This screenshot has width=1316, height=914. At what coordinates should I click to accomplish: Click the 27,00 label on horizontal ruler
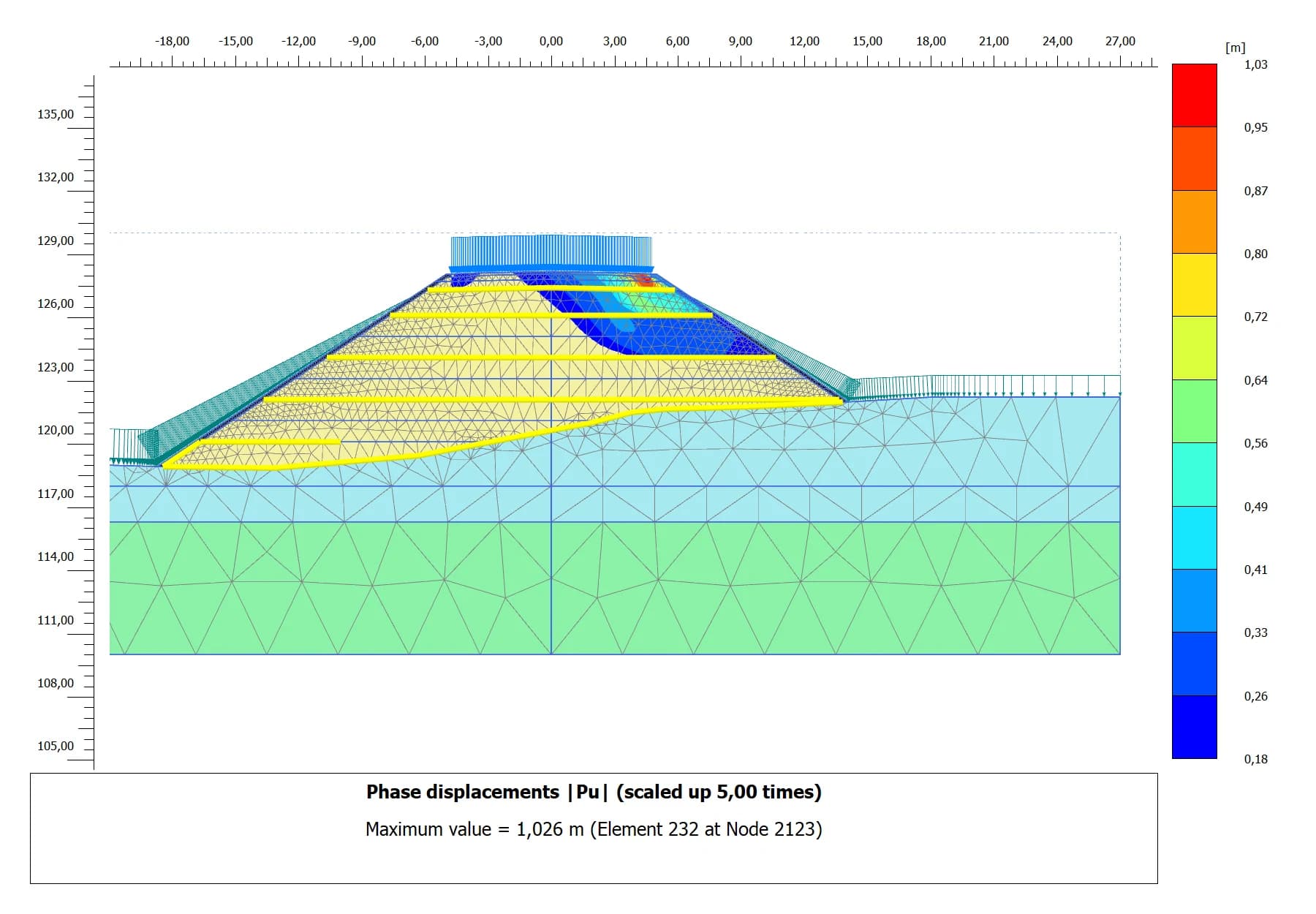pyautogui.click(x=1119, y=42)
